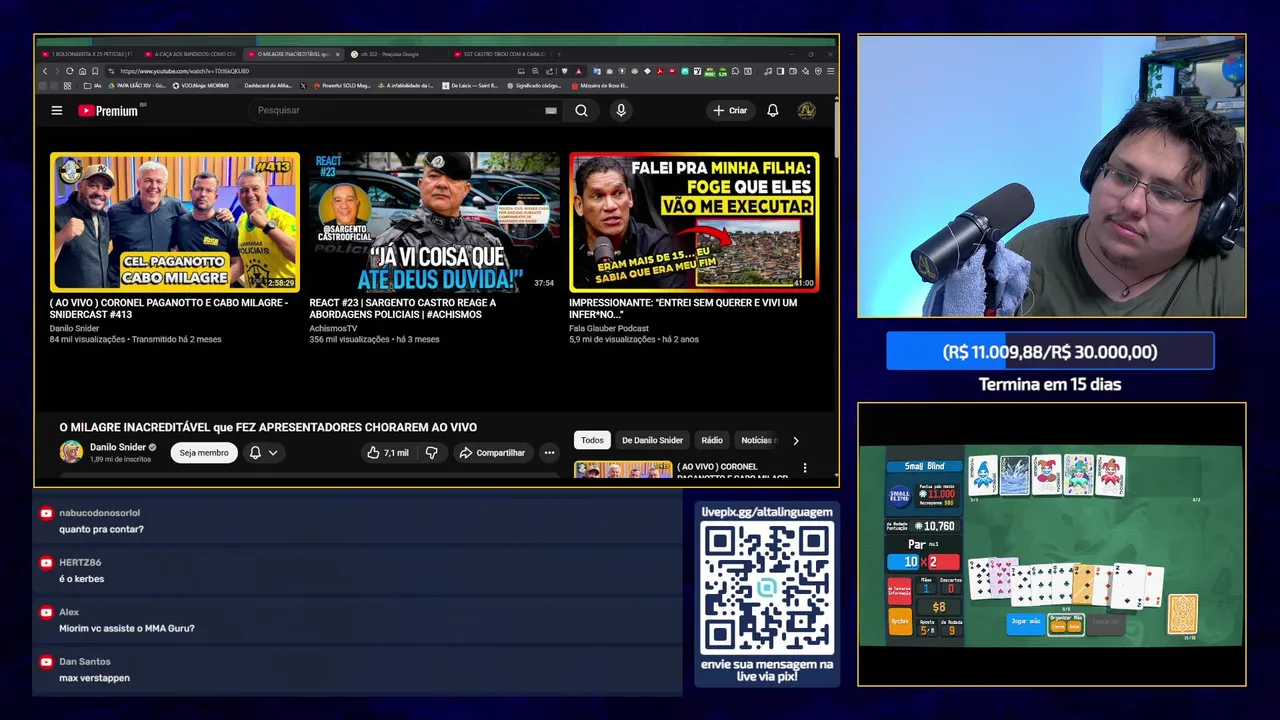Open the 'PAPA LEÃO XIV' bookmark
Image resolution: width=1280 pixels, height=720 pixels.
(x=136, y=86)
